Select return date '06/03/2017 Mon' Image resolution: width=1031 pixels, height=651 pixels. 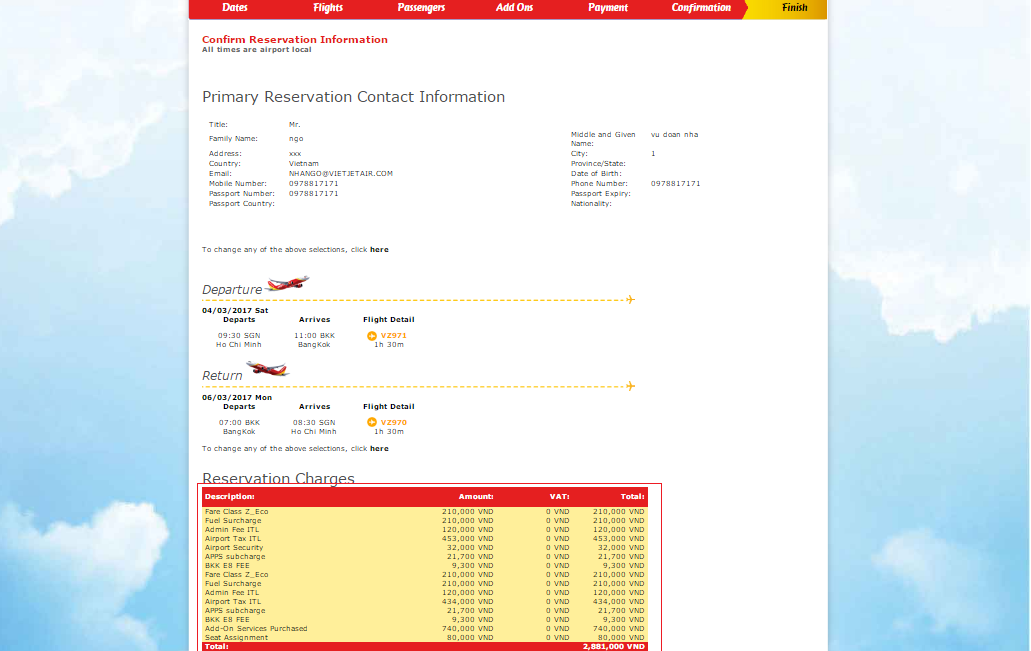pyautogui.click(x=237, y=398)
